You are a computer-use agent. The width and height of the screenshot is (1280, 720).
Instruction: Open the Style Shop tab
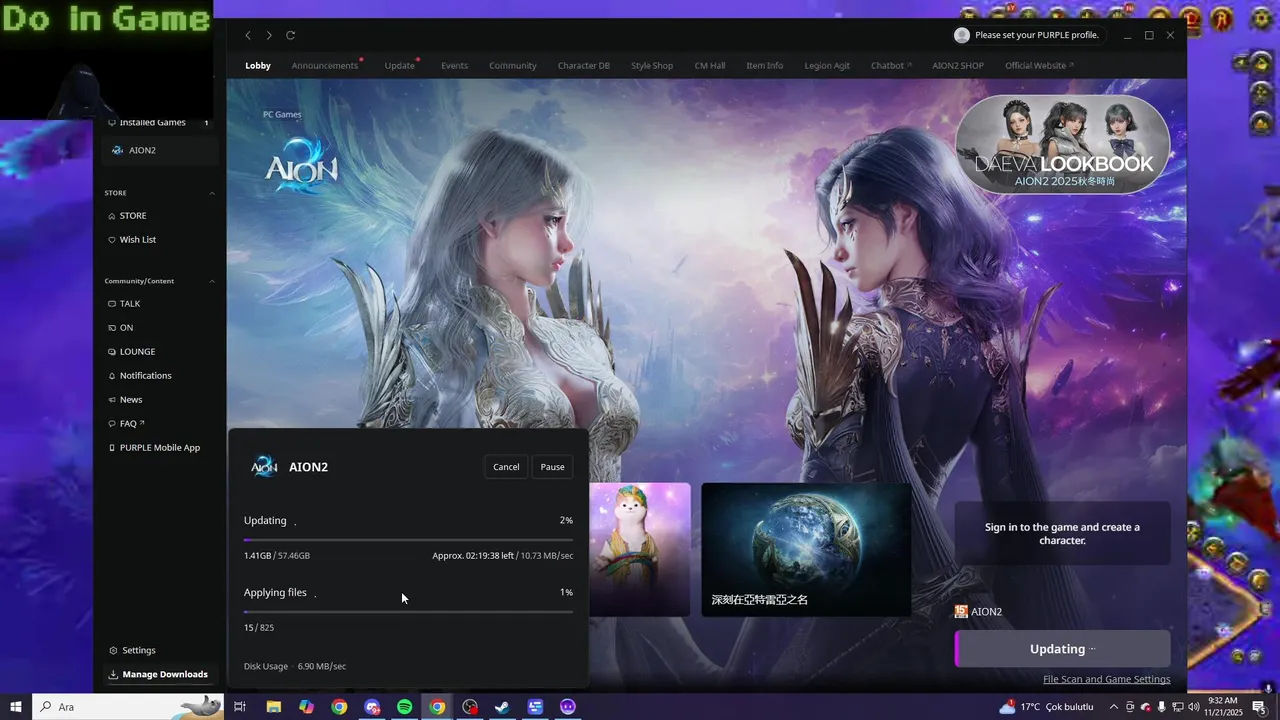pyautogui.click(x=652, y=66)
